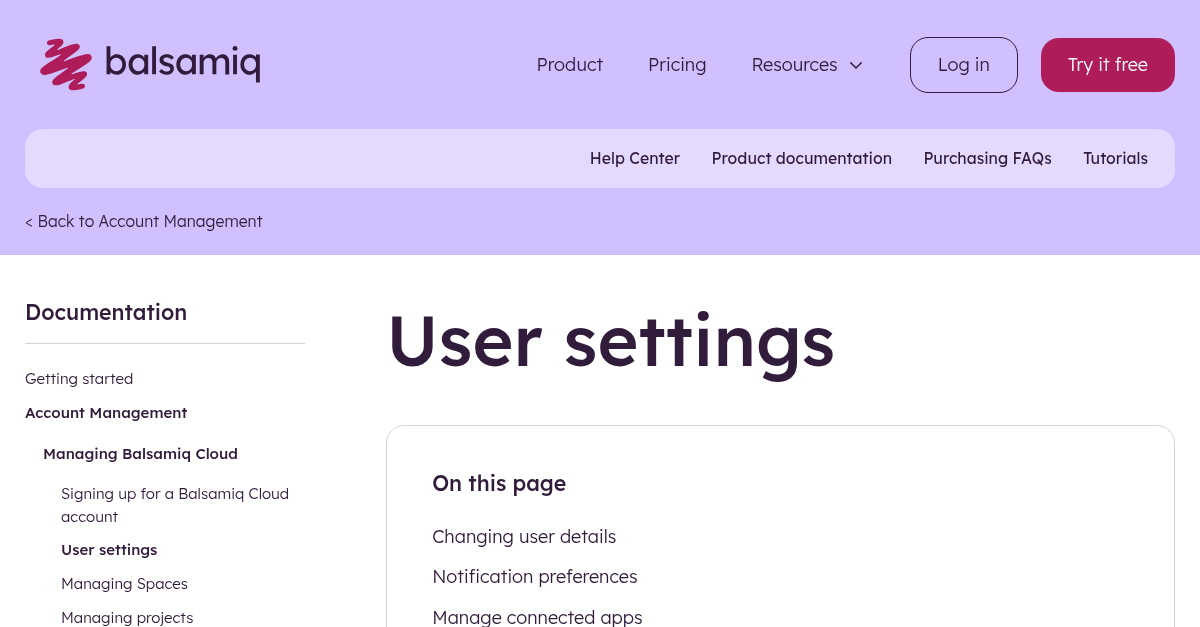This screenshot has width=1200, height=627.
Task: Open the Help Center link
Action: coord(634,158)
